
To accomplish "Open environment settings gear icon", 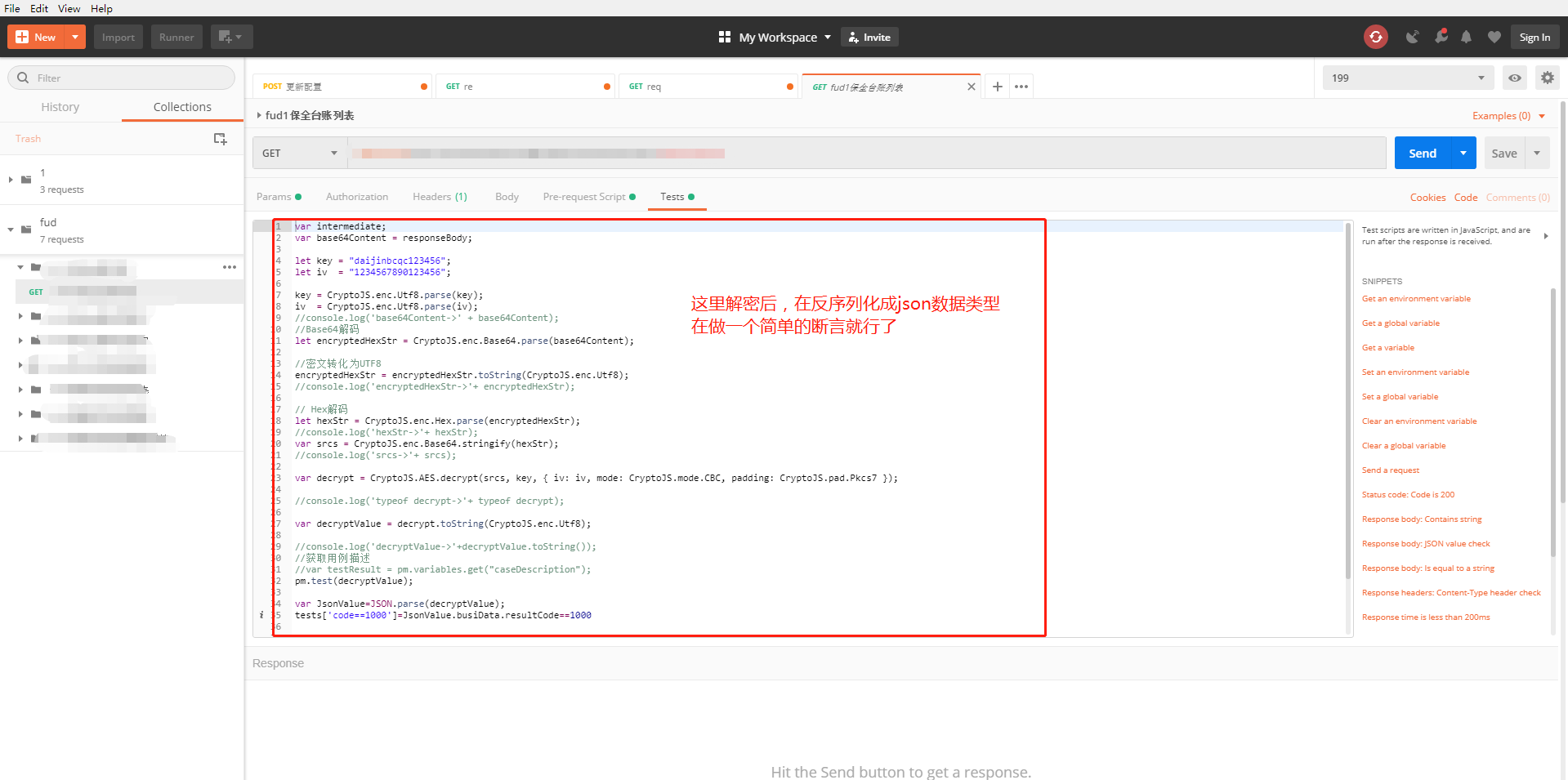I will click(x=1548, y=78).
